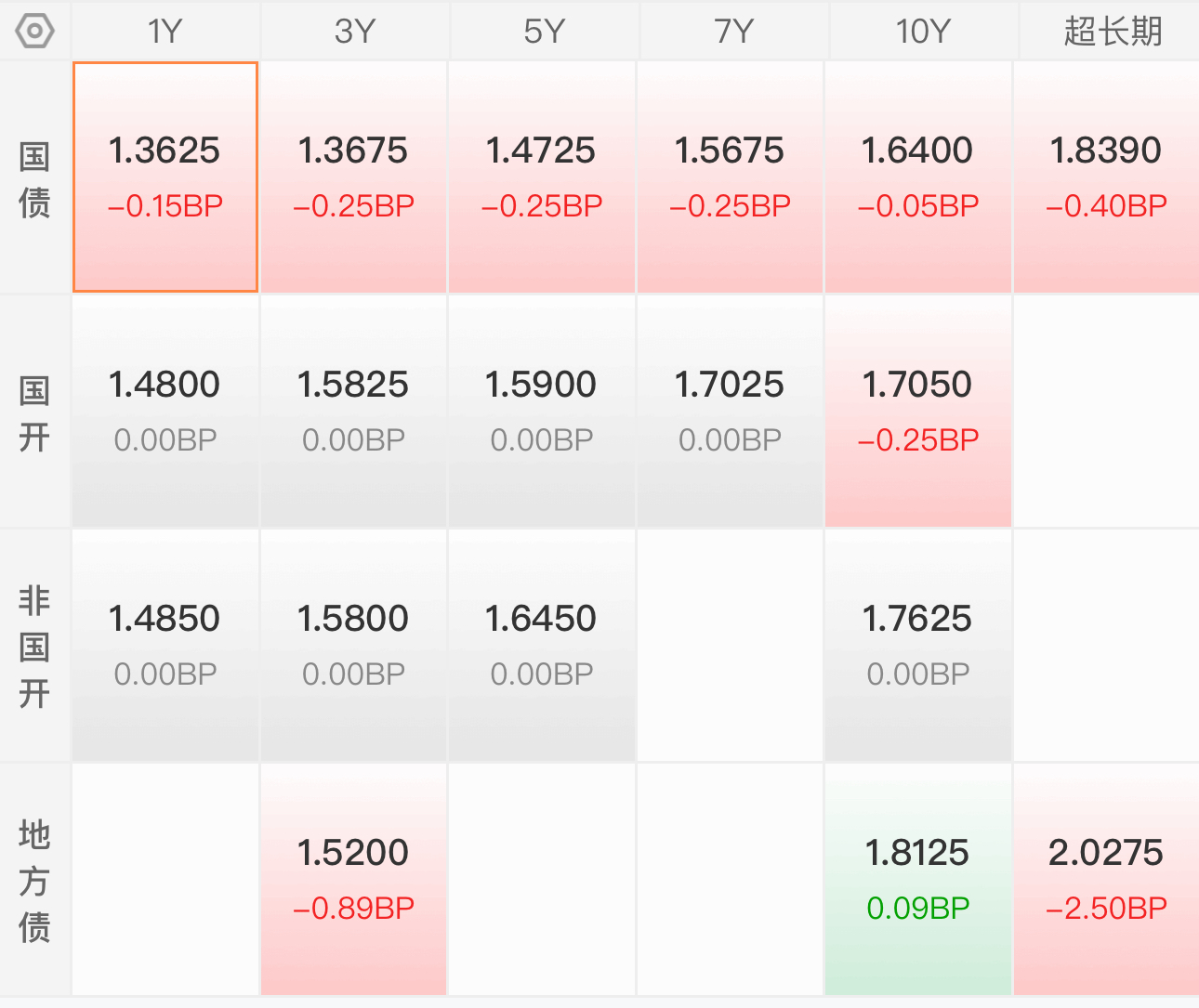Click 国开 7Y cell showing 1.7025

[731, 412]
